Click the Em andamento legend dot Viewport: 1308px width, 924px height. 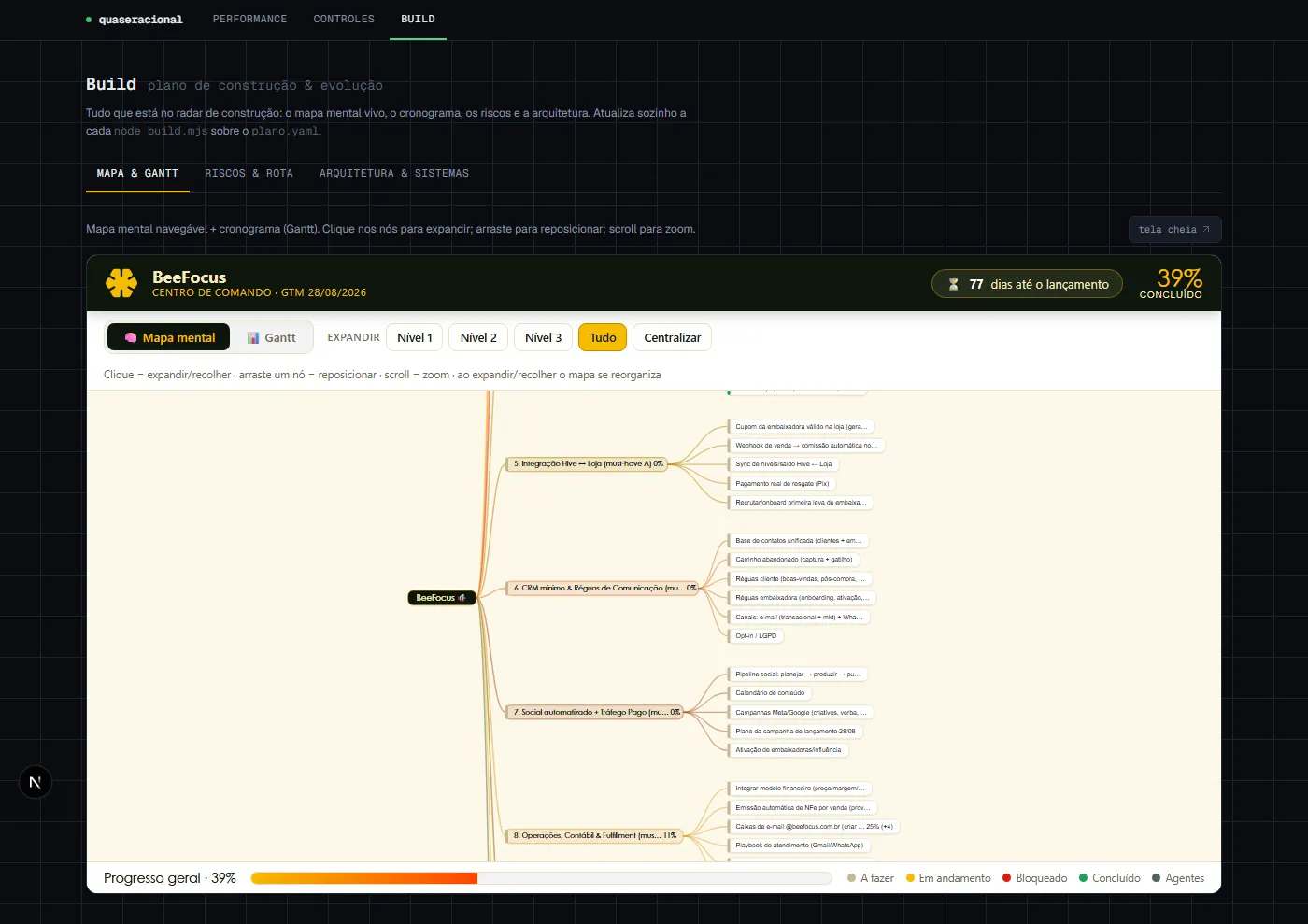click(910, 878)
